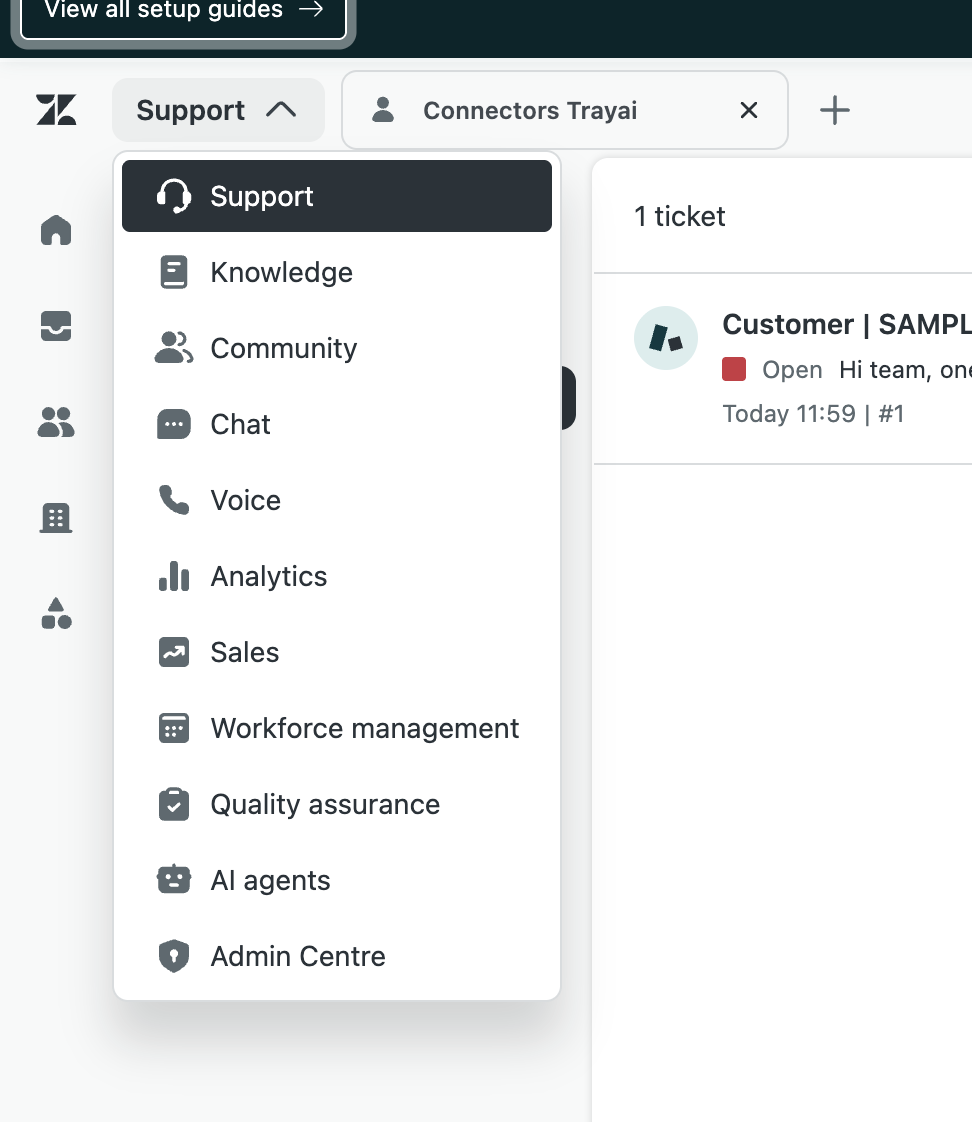Open the Home icon in sidebar

pyautogui.click(x=56, y=230)
